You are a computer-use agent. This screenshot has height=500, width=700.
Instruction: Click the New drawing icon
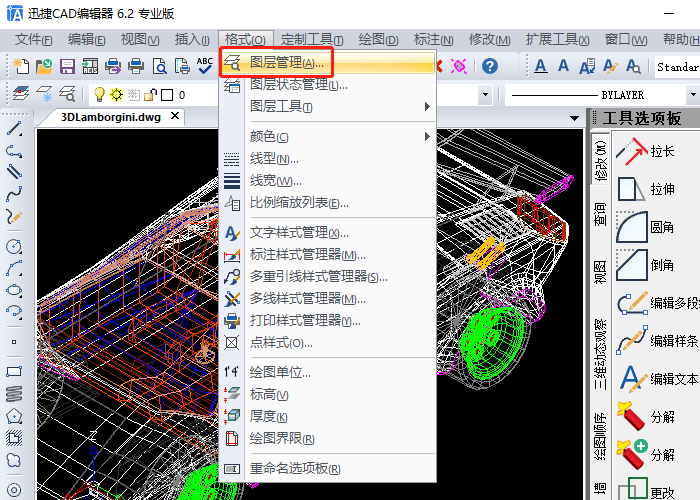[x=21, y=66]
